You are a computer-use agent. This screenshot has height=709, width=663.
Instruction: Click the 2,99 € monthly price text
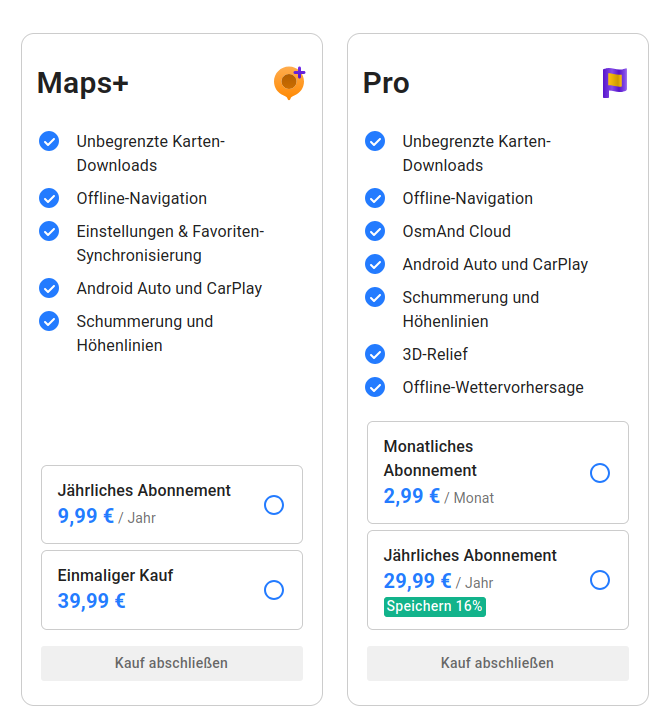[412, 496]
